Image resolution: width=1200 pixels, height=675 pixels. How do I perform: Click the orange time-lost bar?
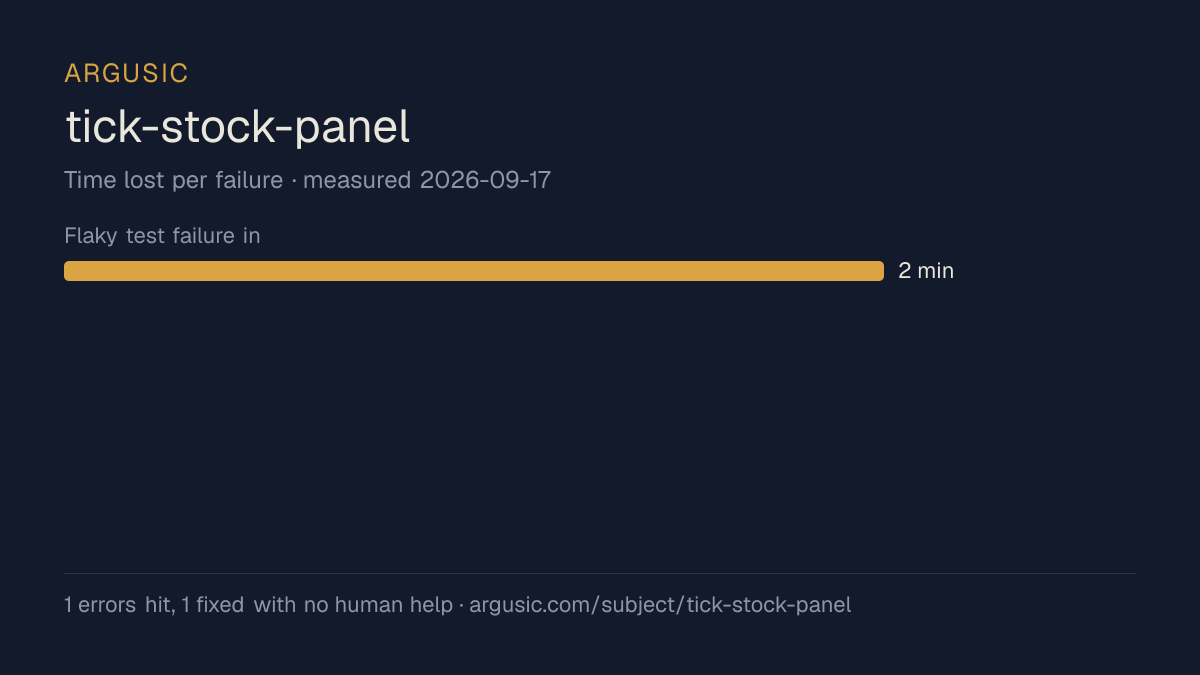[x=474, y=271]
